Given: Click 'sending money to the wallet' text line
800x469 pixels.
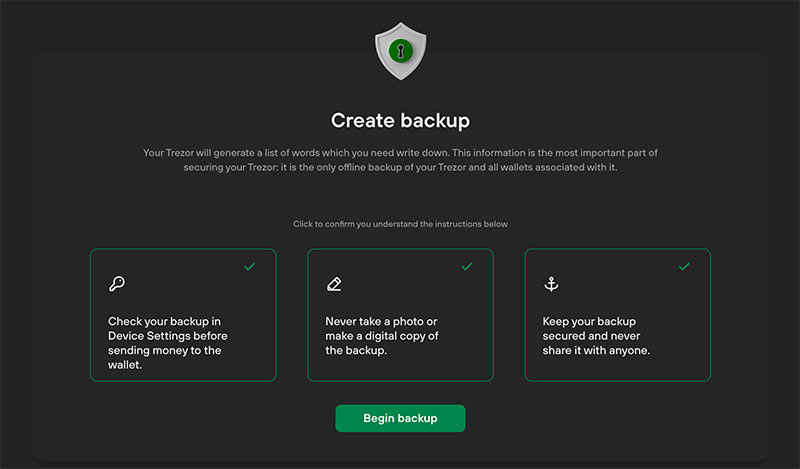Looking at the screenshot, I should click(164, 358).
